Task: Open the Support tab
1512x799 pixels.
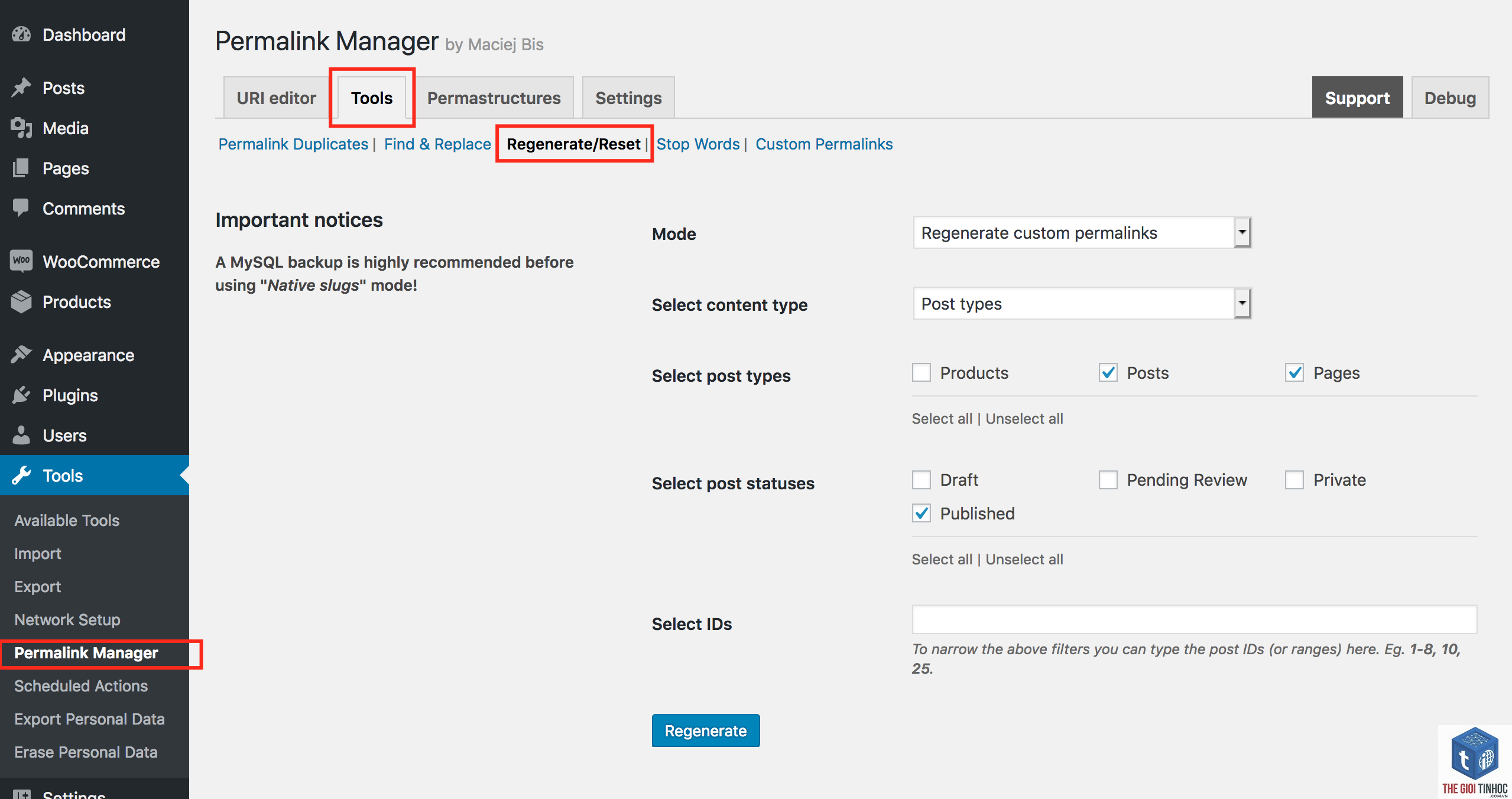Action: click(1357, 98)
